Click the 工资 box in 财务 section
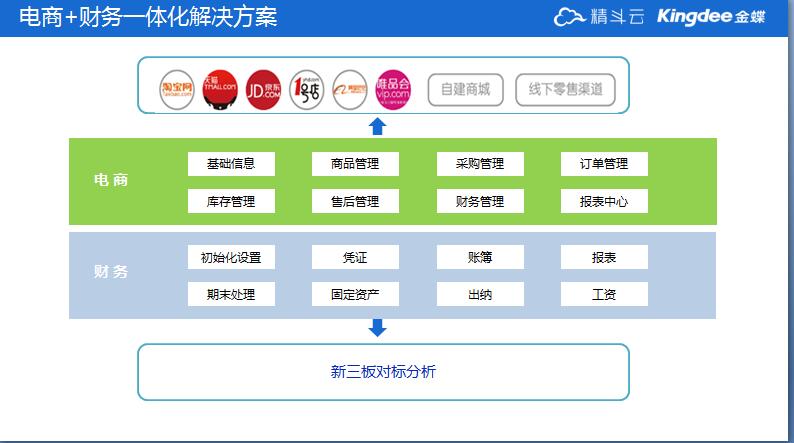 coord(604,294)
